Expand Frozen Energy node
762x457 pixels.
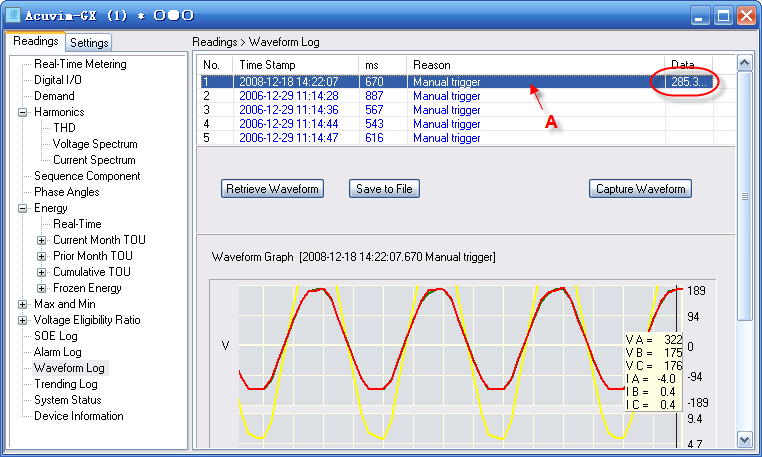pyautogui.click(x=41, y=289)
